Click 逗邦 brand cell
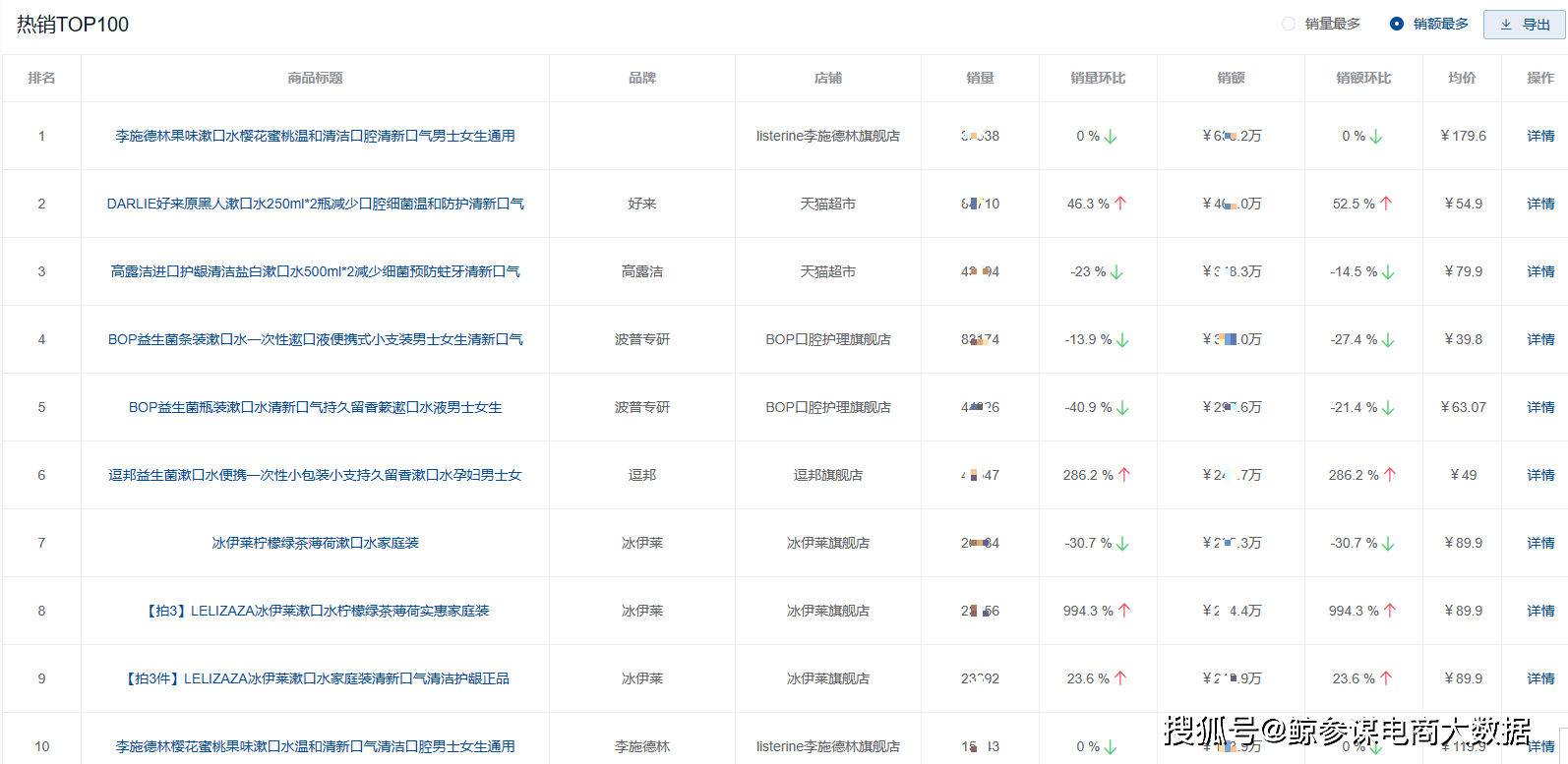Screen dimensions: 1568x764 (x=642, y=475)
